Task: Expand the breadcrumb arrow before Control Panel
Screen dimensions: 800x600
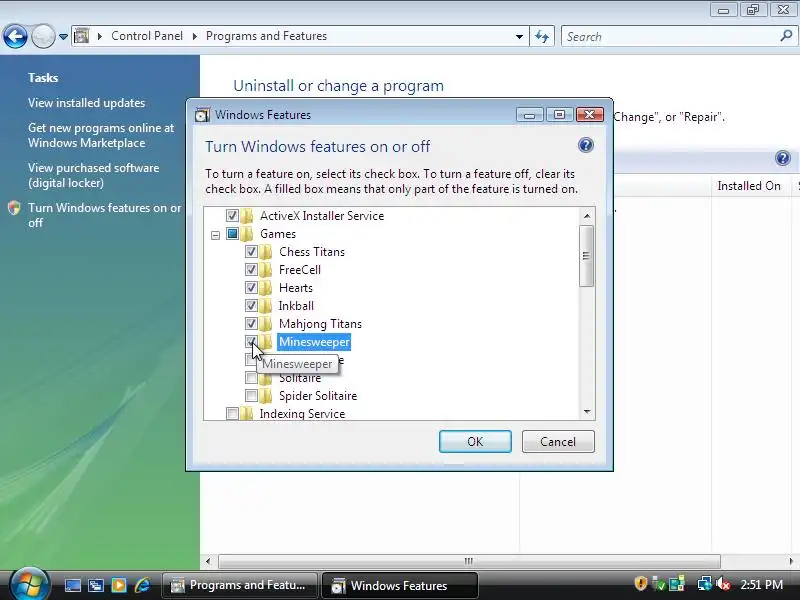Action: pyautogui.click(x=99, y=36)
